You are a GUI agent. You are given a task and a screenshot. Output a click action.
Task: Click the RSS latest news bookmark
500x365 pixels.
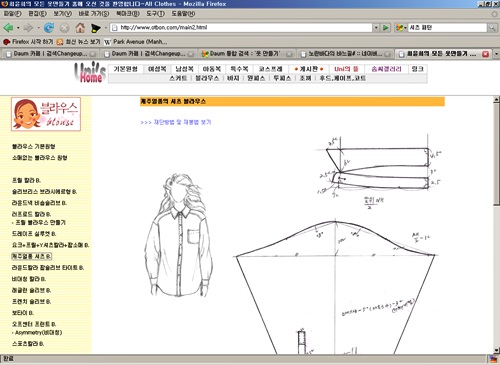pyautogui.click(x=78, y=42)
